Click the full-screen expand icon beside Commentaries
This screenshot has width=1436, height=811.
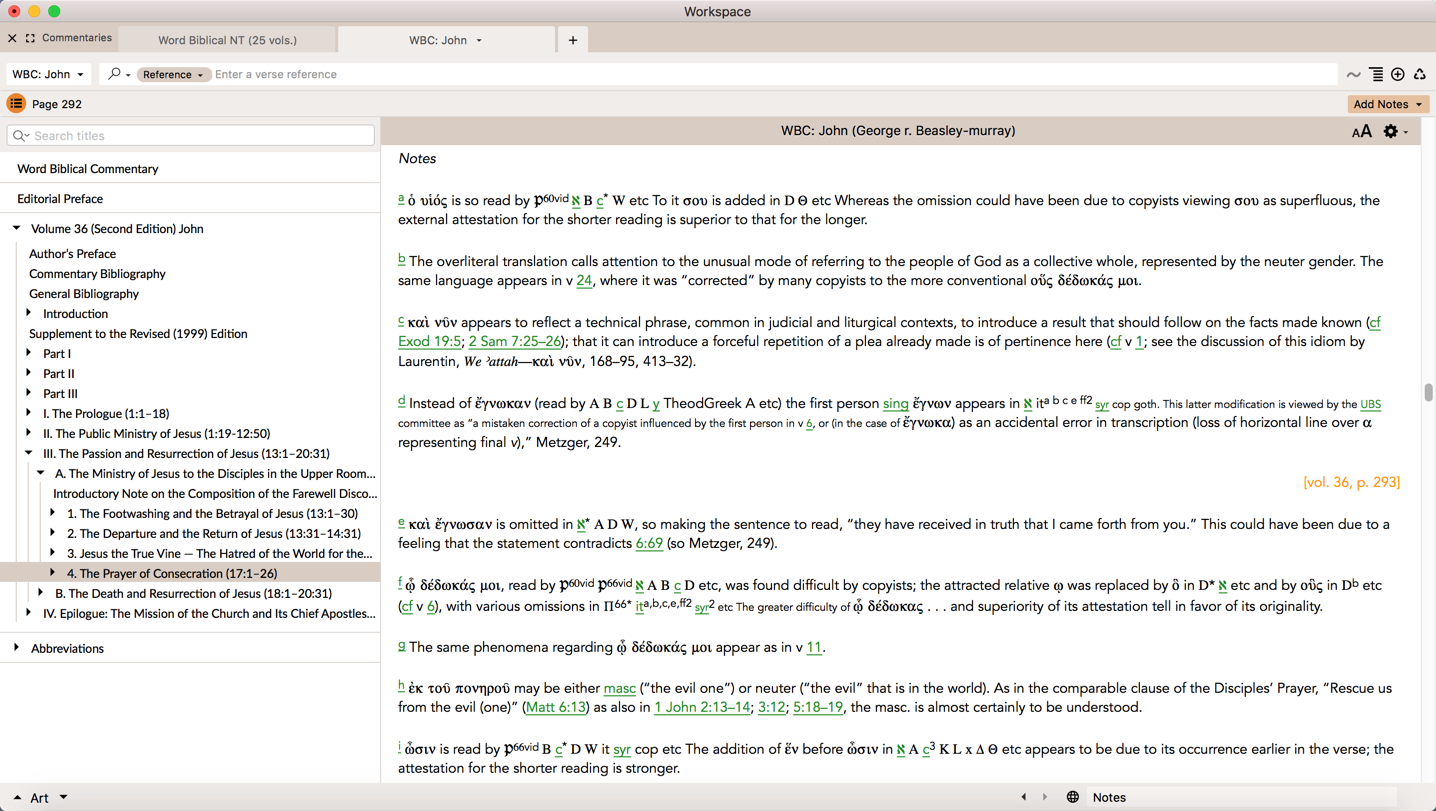click(x=30, y=38)
